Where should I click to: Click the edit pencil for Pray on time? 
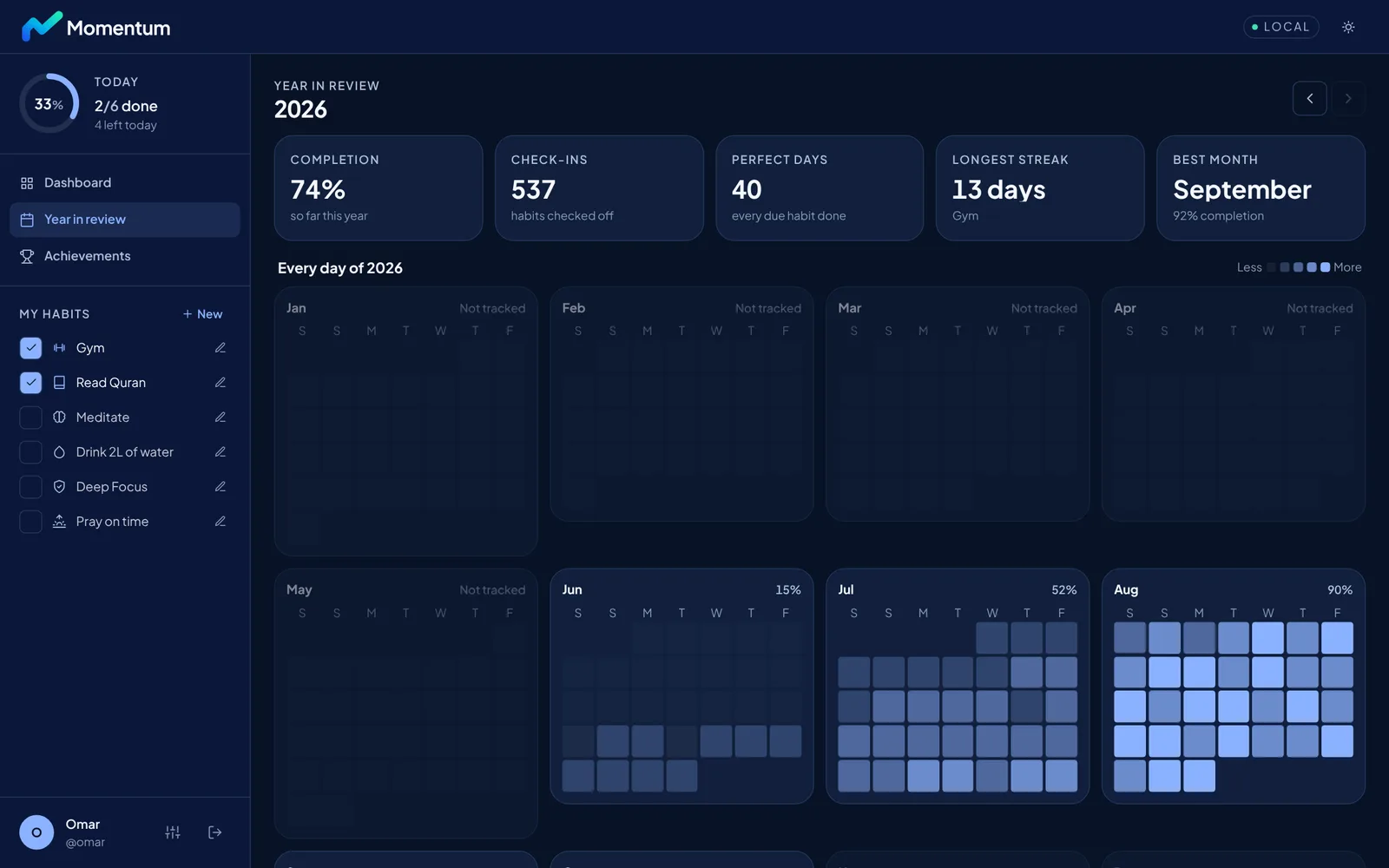(221, 522)
